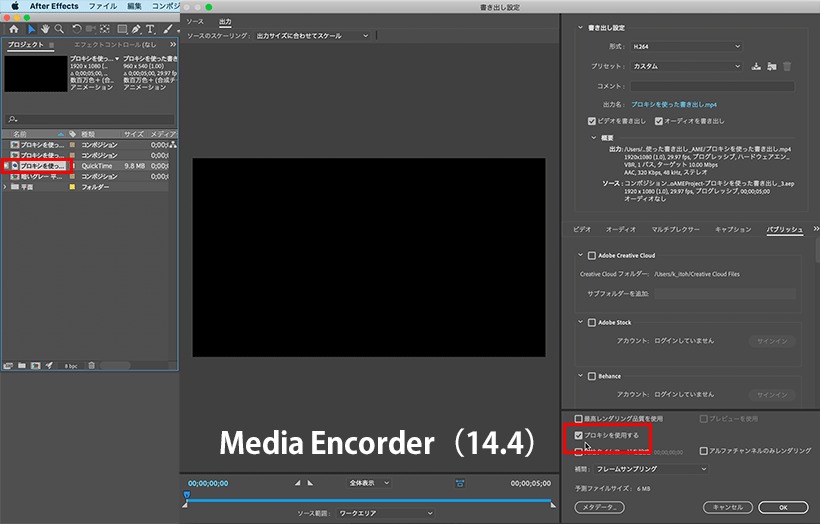Image resolution: width=820 pixels, height=524 pixels.
Task: Create new folder in project panel
Action: pyautogui.click(x=22, y=366)
